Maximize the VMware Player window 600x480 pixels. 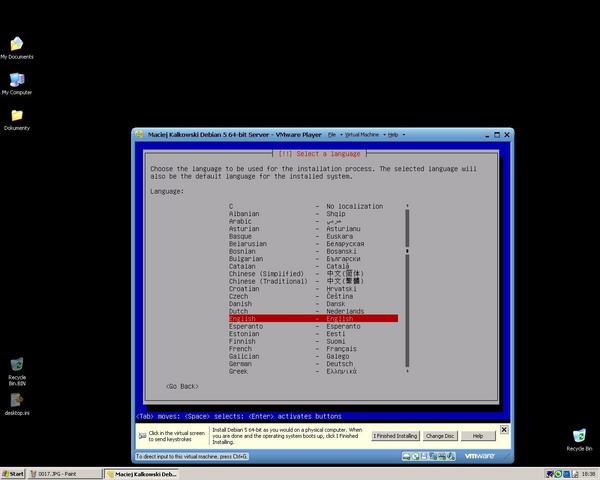(x=497, y=135)
